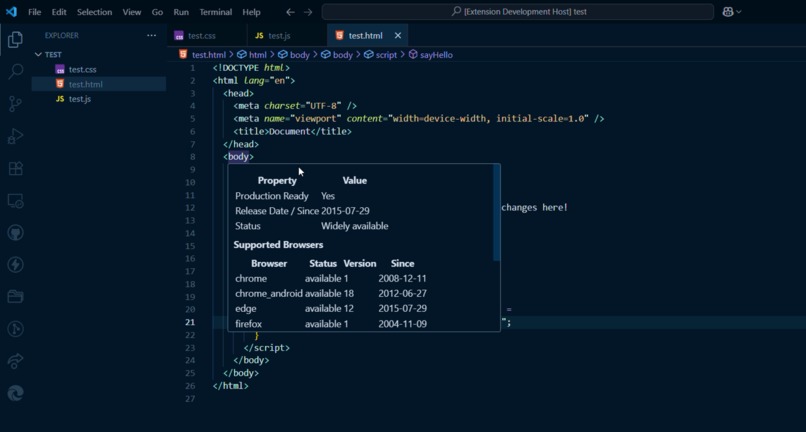Click the chrome_android row in browser table
The image size is (806, 432).
[x=331, y=294]
